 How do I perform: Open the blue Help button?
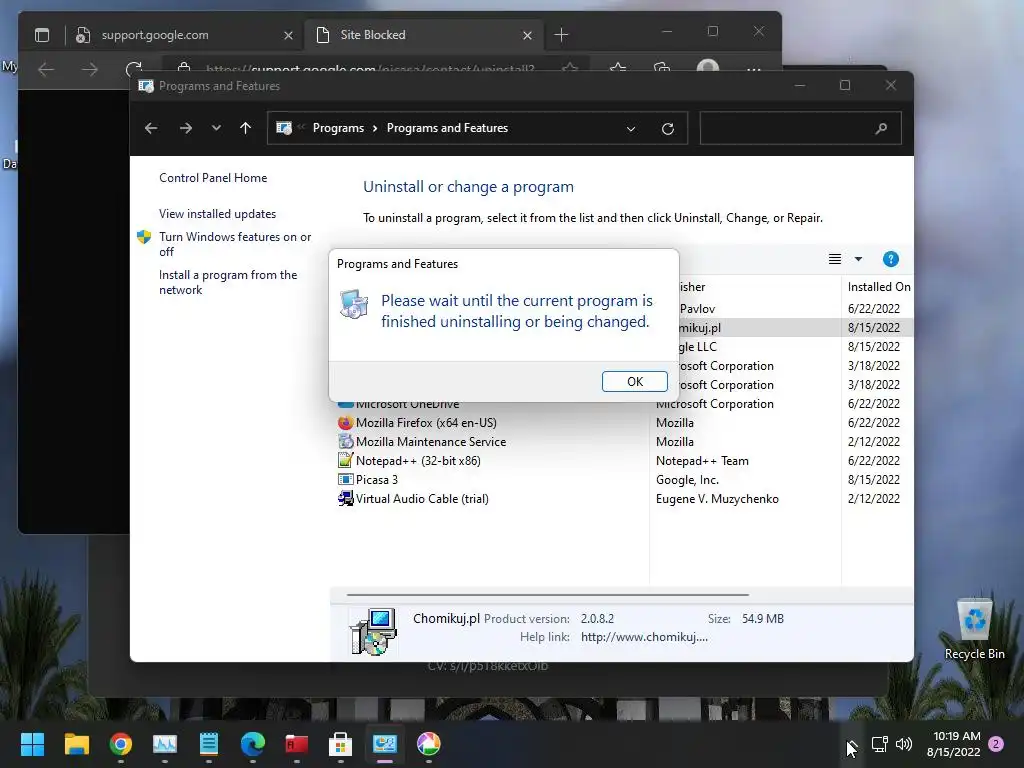(890, 259)
